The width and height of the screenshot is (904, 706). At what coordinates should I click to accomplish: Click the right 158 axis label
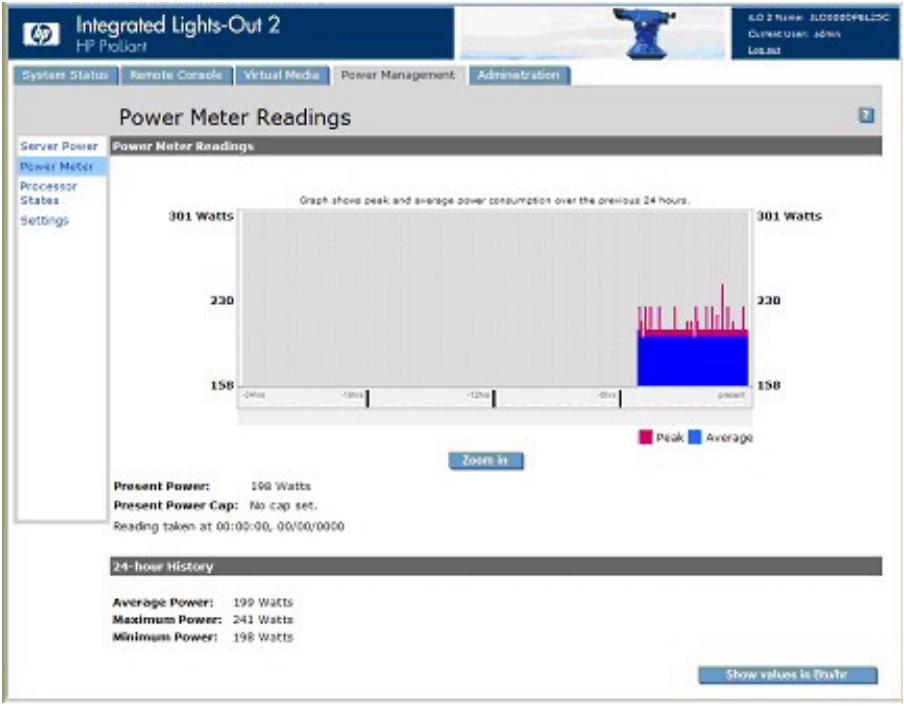769,385
